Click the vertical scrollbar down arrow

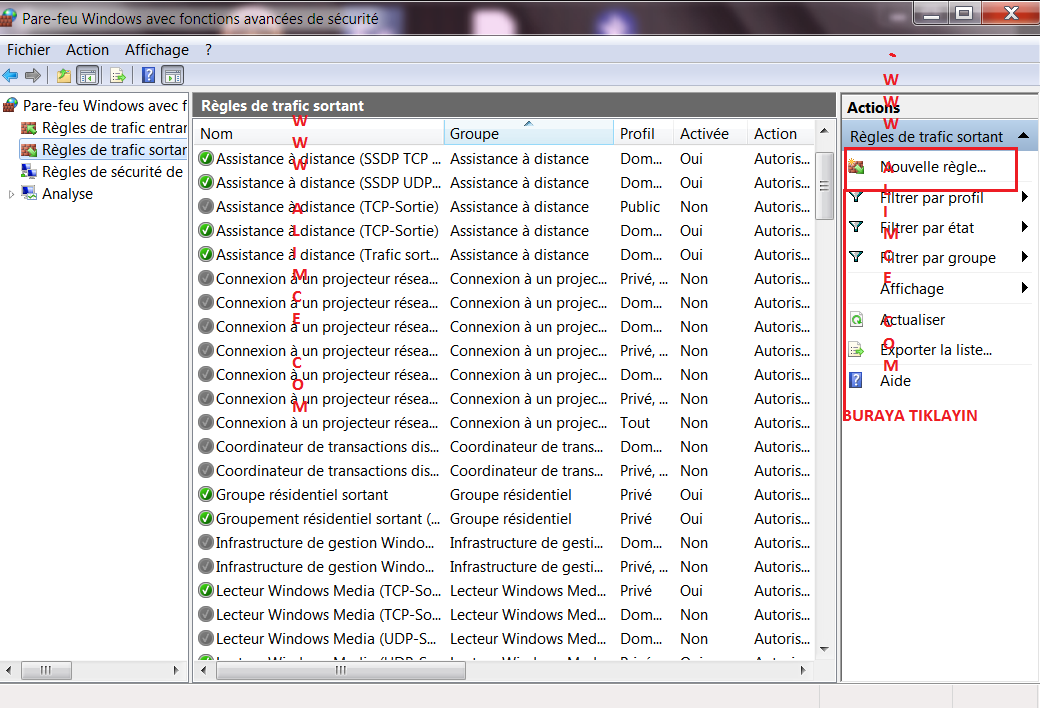click(x=824, y=649)
